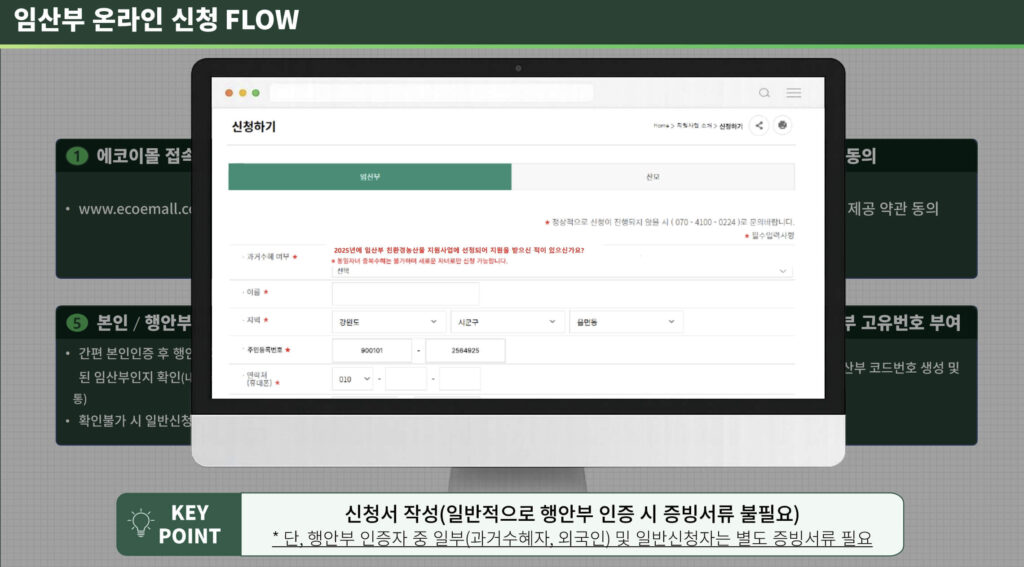
Task: Open the 010 phone prefix dropdown
Action: pos(353,379)
